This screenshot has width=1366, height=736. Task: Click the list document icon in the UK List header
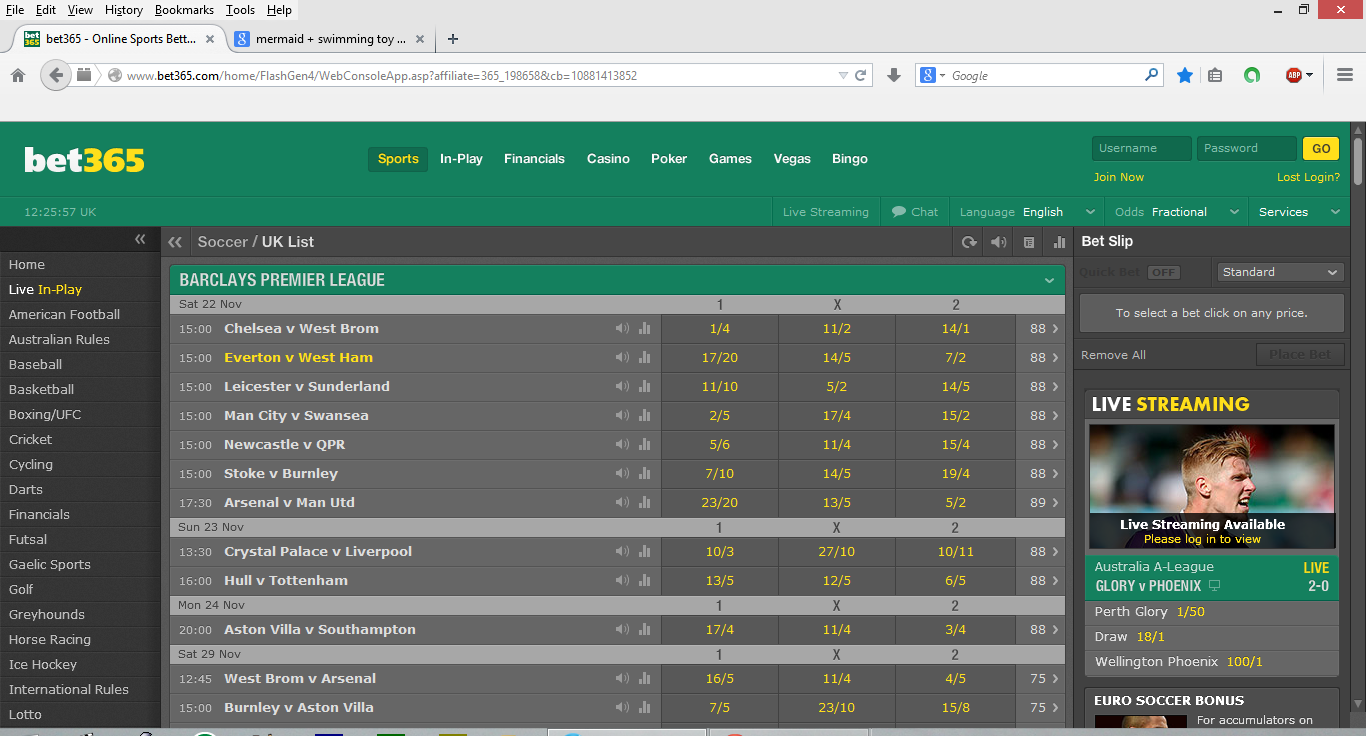[1028, 242]
